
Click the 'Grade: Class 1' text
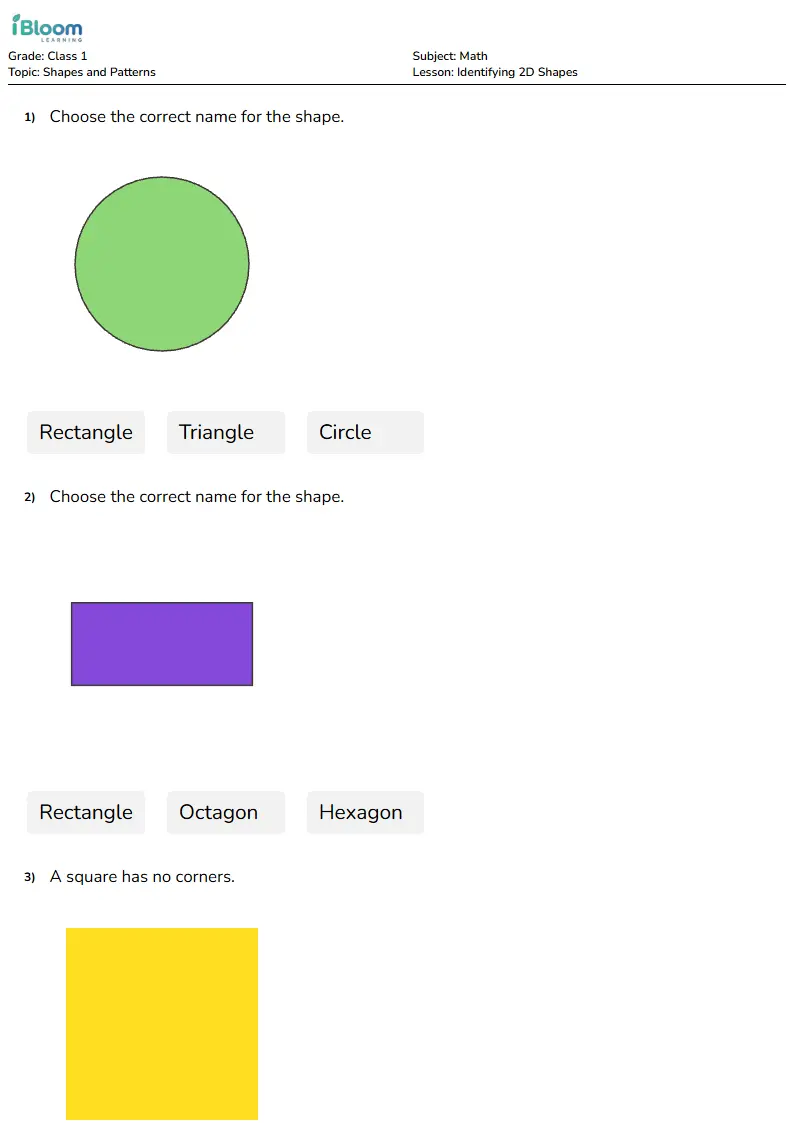[x=47, y=56]
